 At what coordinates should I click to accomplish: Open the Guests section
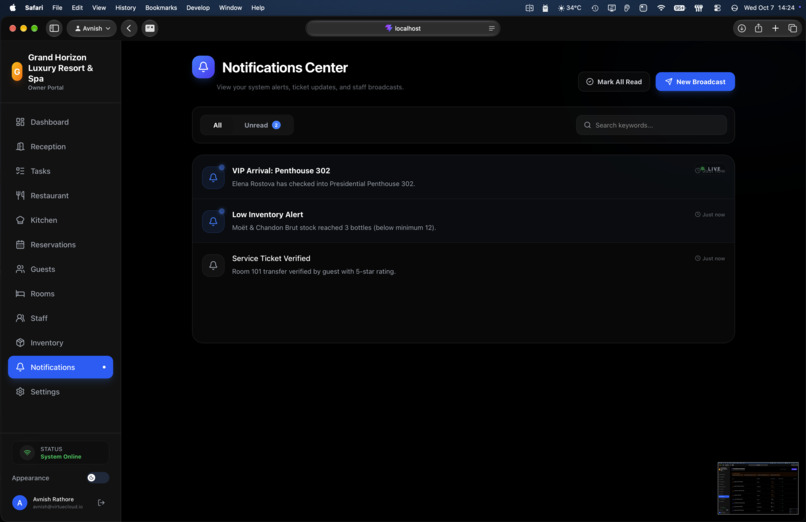[x=61, y=269]
